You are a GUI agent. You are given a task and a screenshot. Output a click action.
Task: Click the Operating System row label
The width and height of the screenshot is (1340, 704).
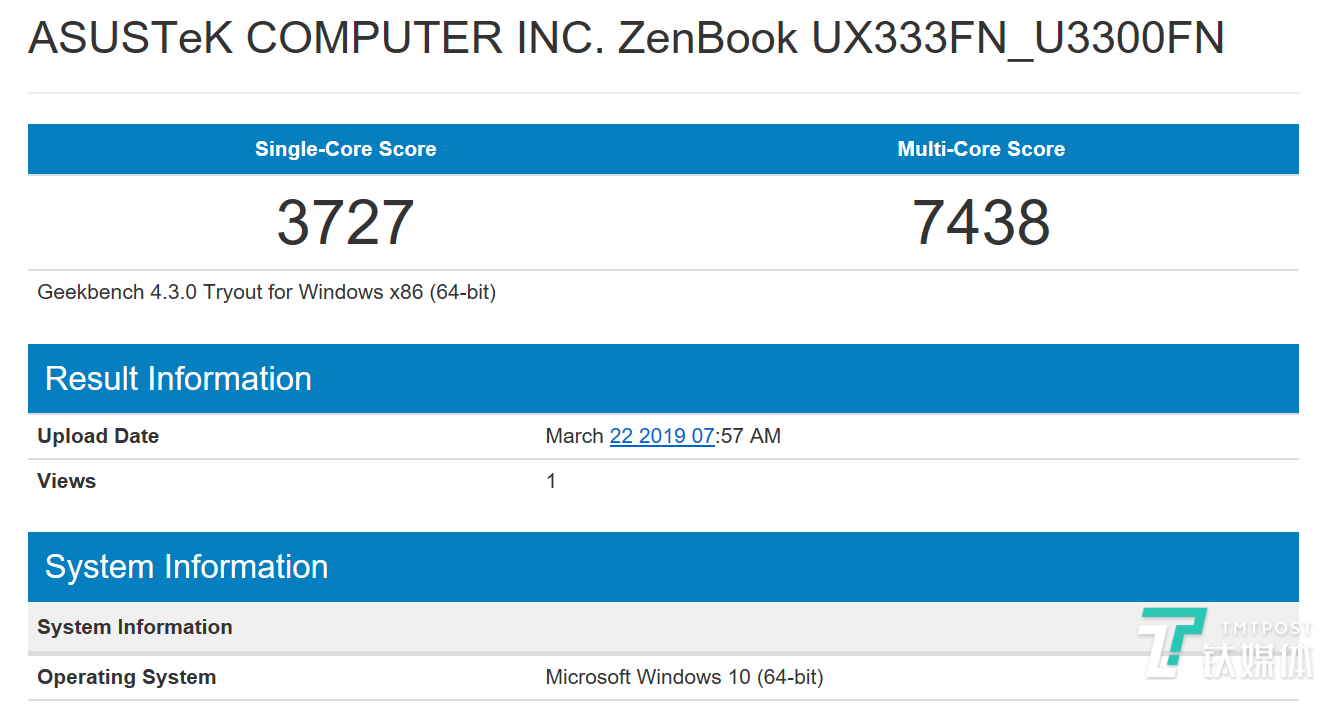click(126, 677)
